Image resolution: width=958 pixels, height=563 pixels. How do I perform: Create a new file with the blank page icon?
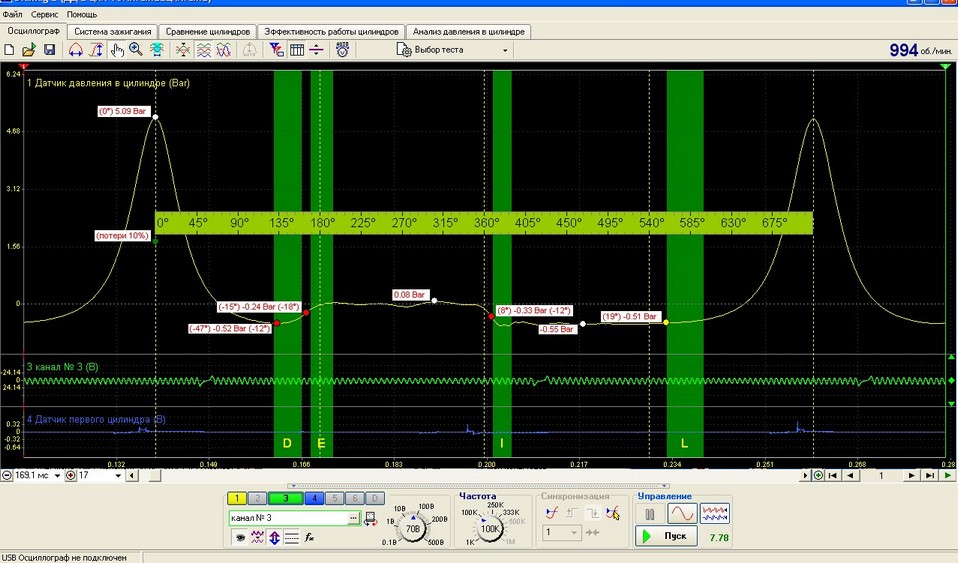[x=9, y=50]
